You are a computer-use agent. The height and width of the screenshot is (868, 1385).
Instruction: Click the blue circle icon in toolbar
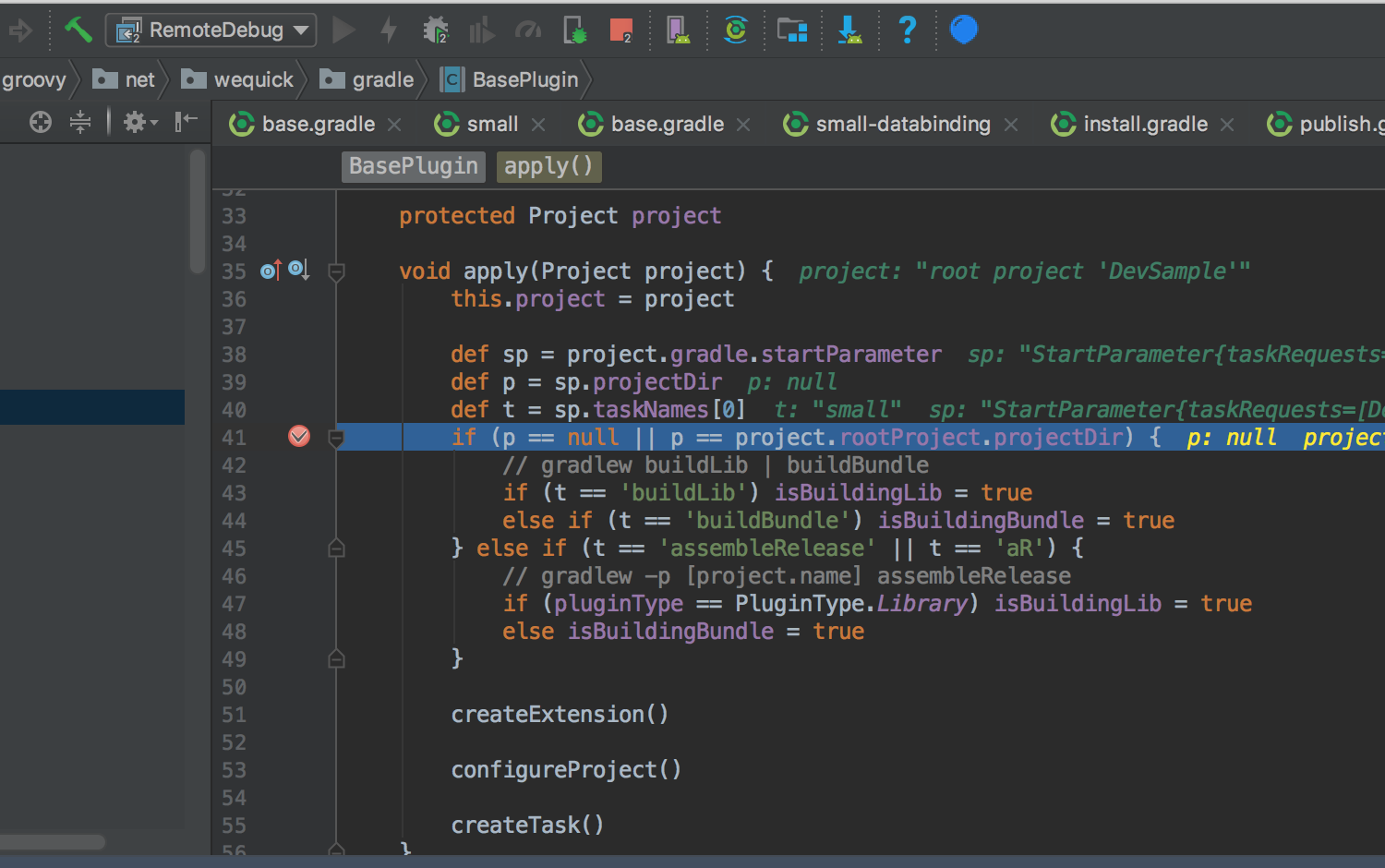(964, 30)
